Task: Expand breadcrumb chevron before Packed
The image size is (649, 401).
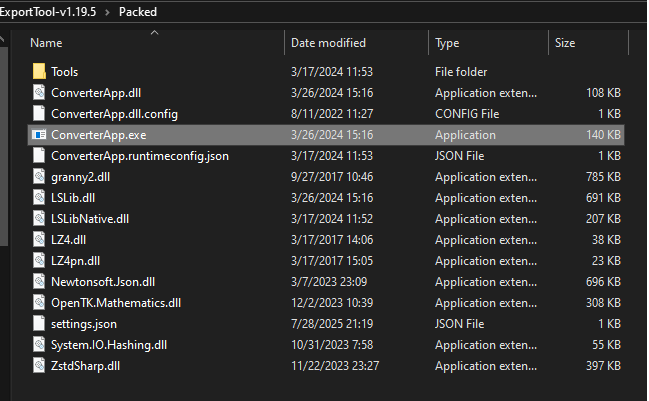Action: click(x=105, y=12)
